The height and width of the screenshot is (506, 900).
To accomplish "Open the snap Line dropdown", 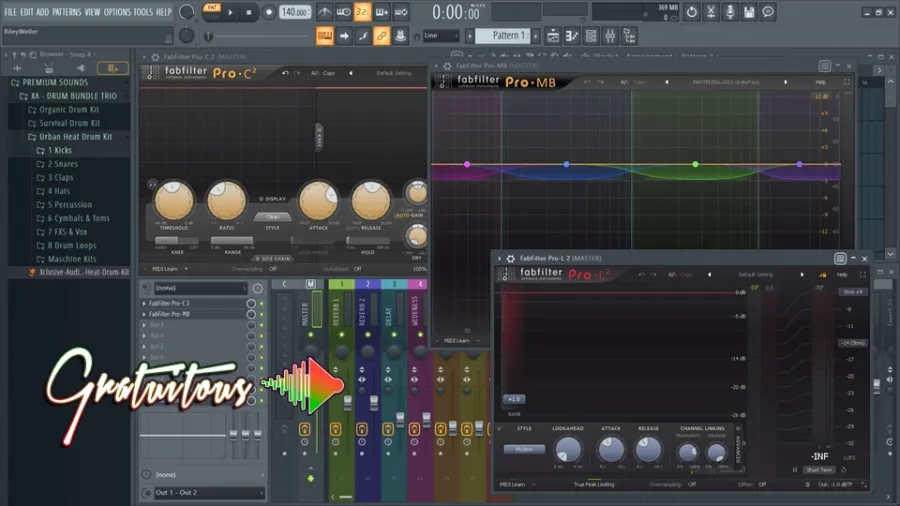I will (440, 36).
